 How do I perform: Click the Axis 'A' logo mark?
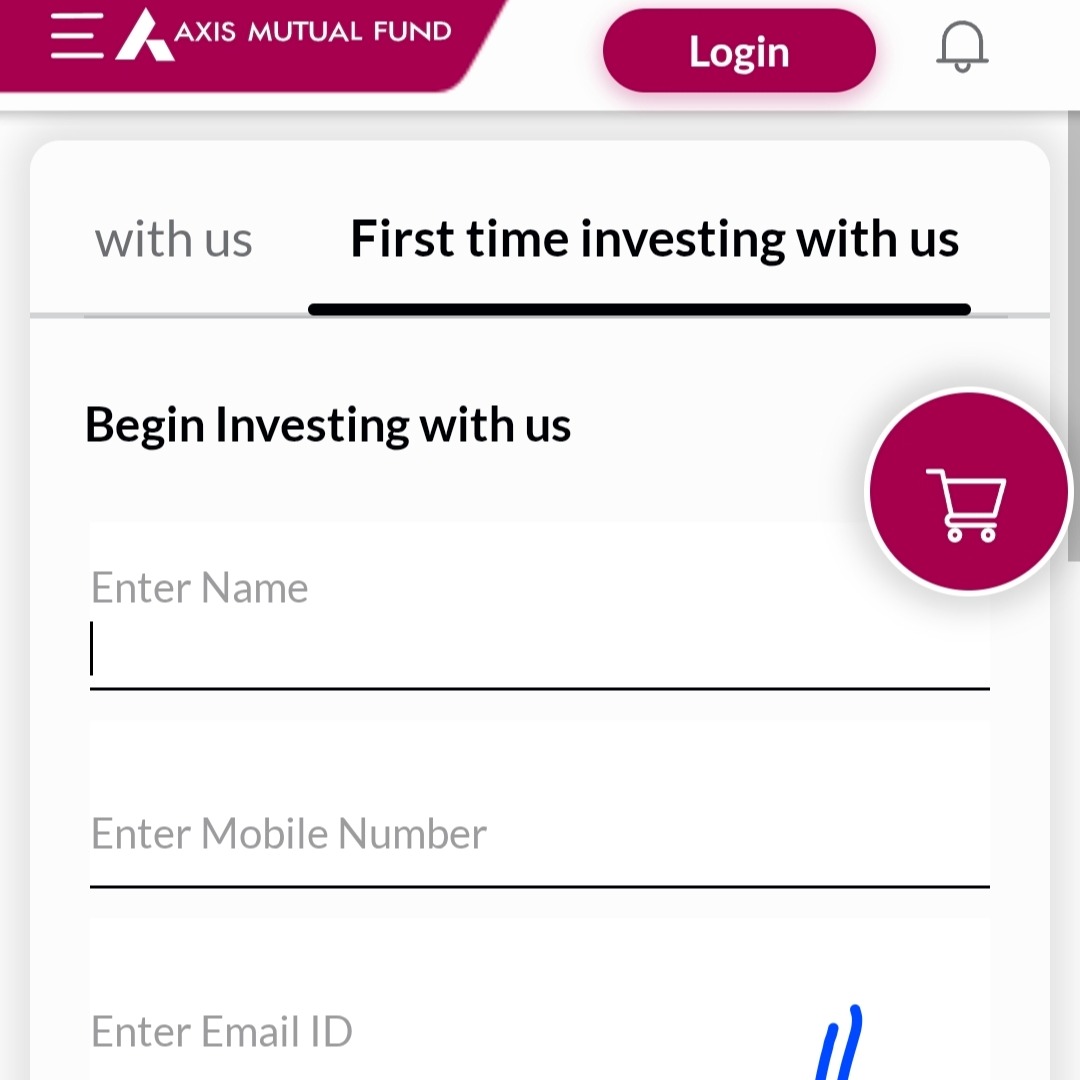click(143, 35)
